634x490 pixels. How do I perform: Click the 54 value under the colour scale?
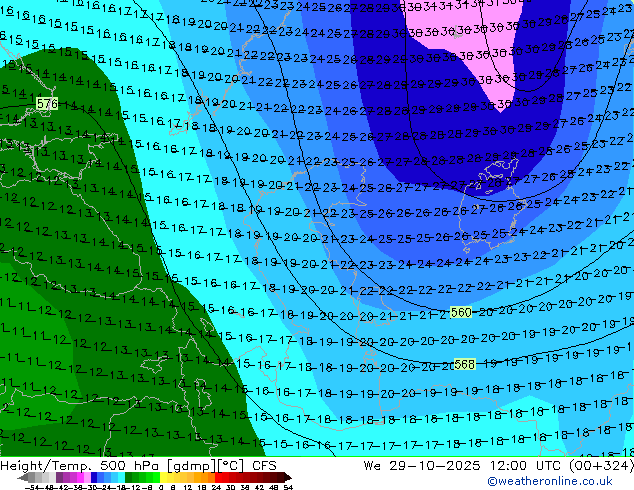(x=288, y=487)
